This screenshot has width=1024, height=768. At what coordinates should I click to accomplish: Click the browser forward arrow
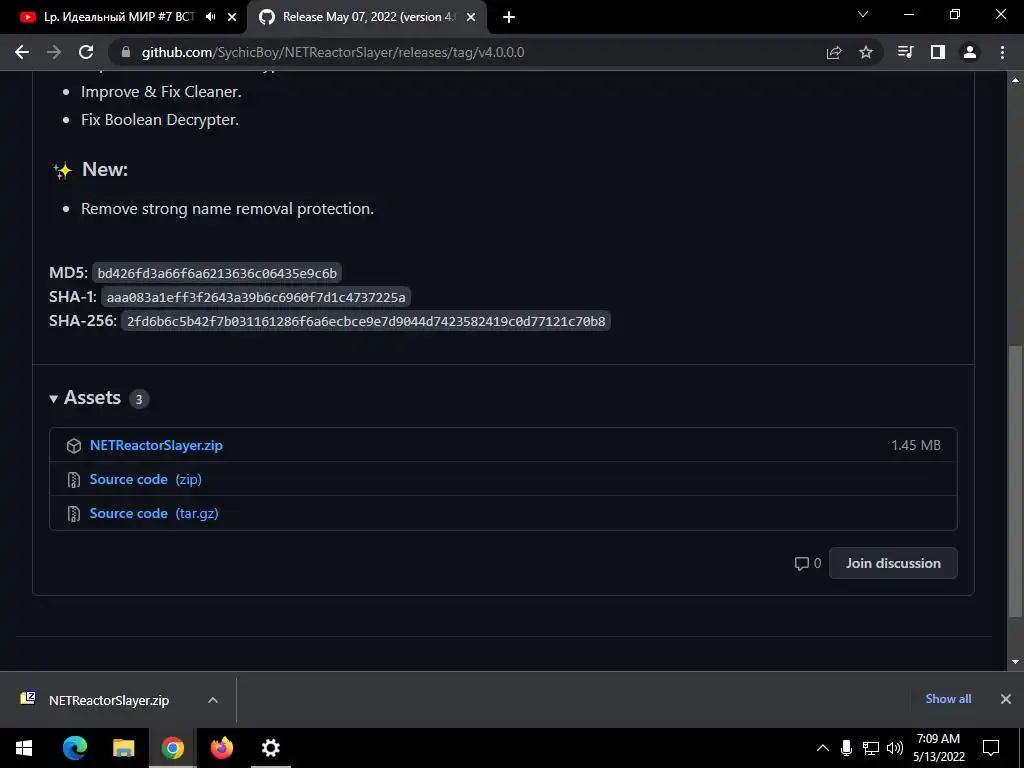(x=54, y=52)
